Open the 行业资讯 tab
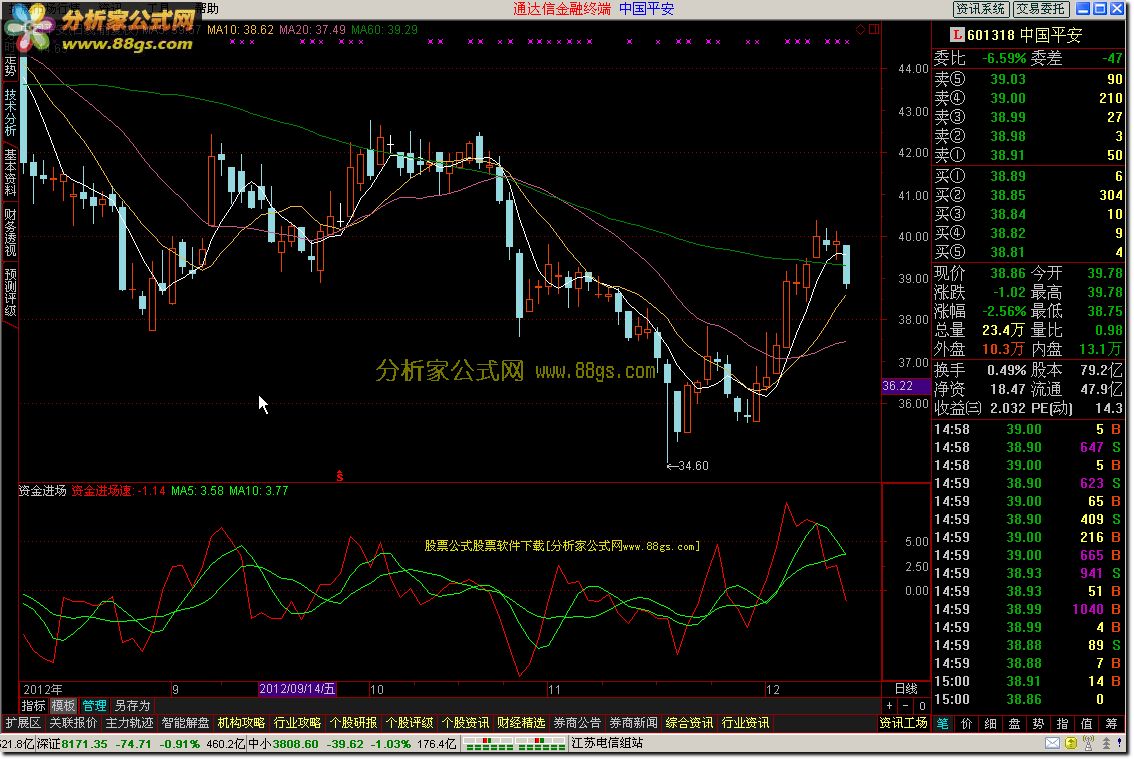Image resolution: width=1134 pixels, height=759 pixels. coord(746,723)
